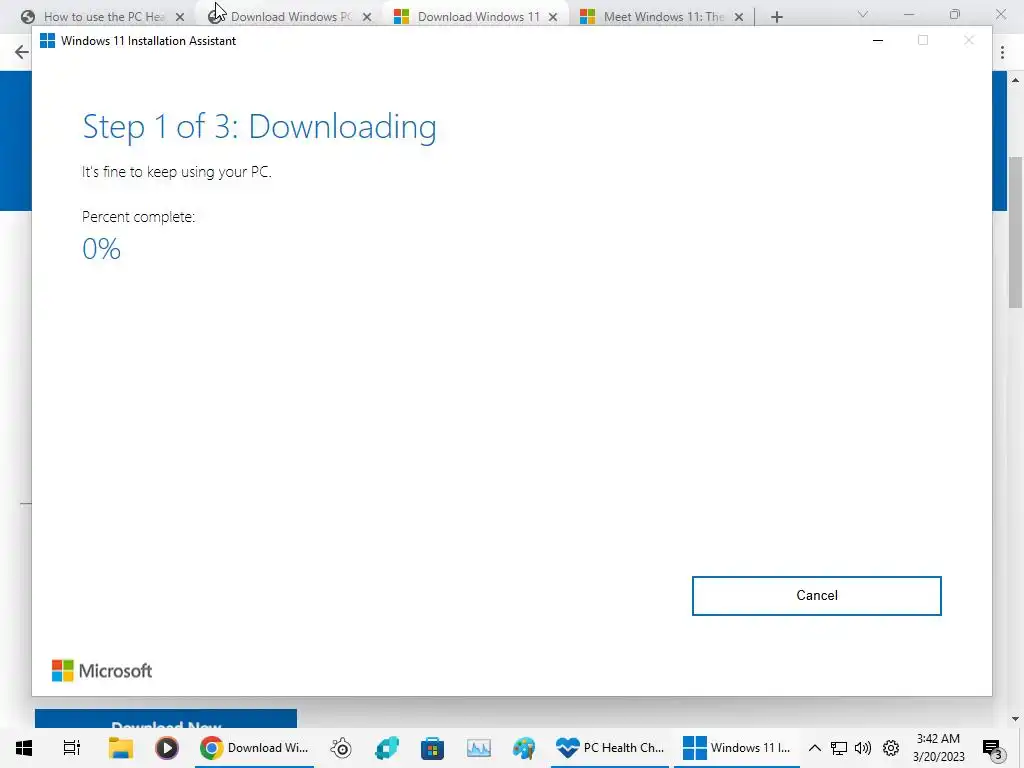Image resolution: width=1024 pixels, height=768 pixels.
Task: Click the Windows logo in the assistant title bar
Action: [47, 40]
